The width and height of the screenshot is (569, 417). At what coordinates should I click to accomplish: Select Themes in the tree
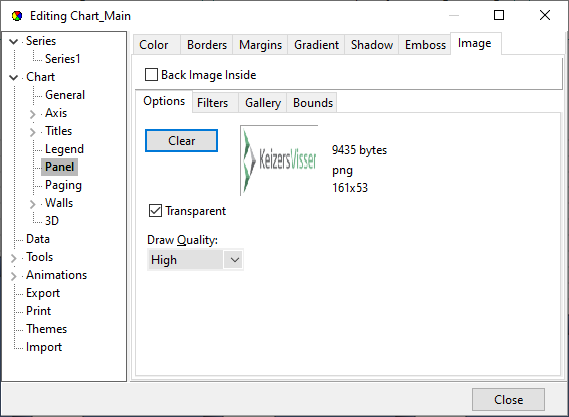click(x=46, y=329)
